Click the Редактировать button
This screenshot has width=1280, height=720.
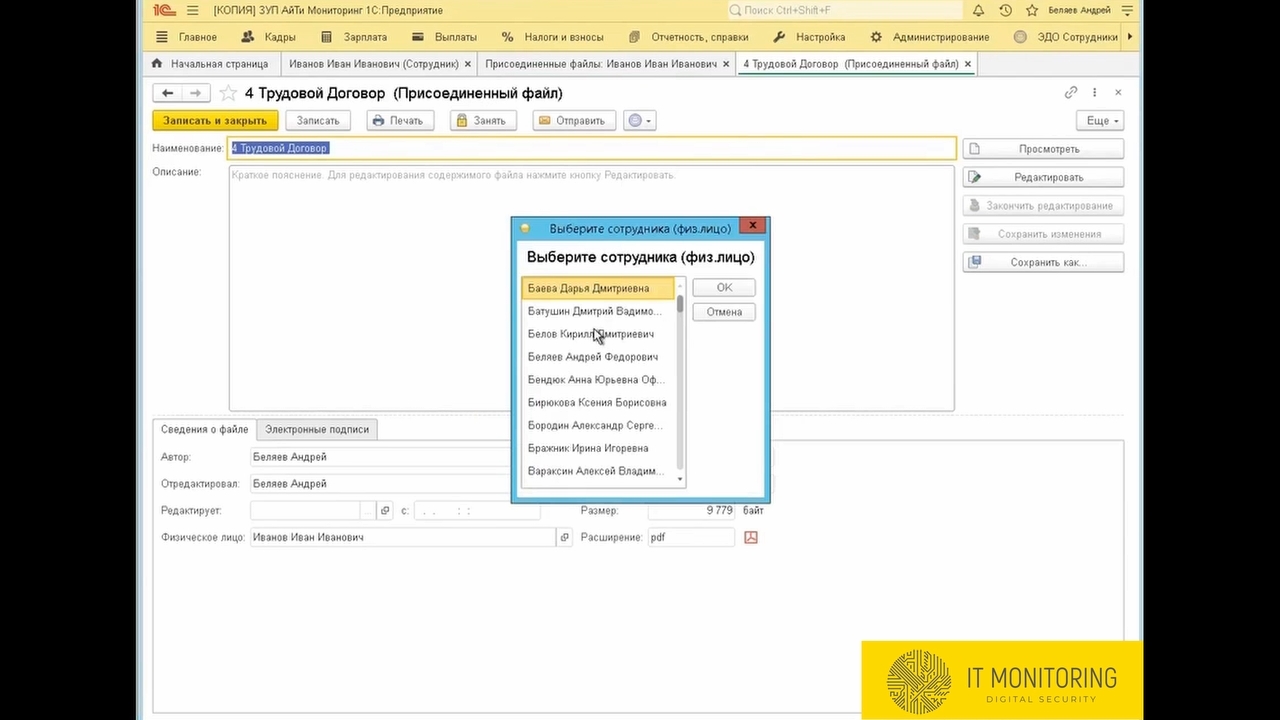point(1043,177)
